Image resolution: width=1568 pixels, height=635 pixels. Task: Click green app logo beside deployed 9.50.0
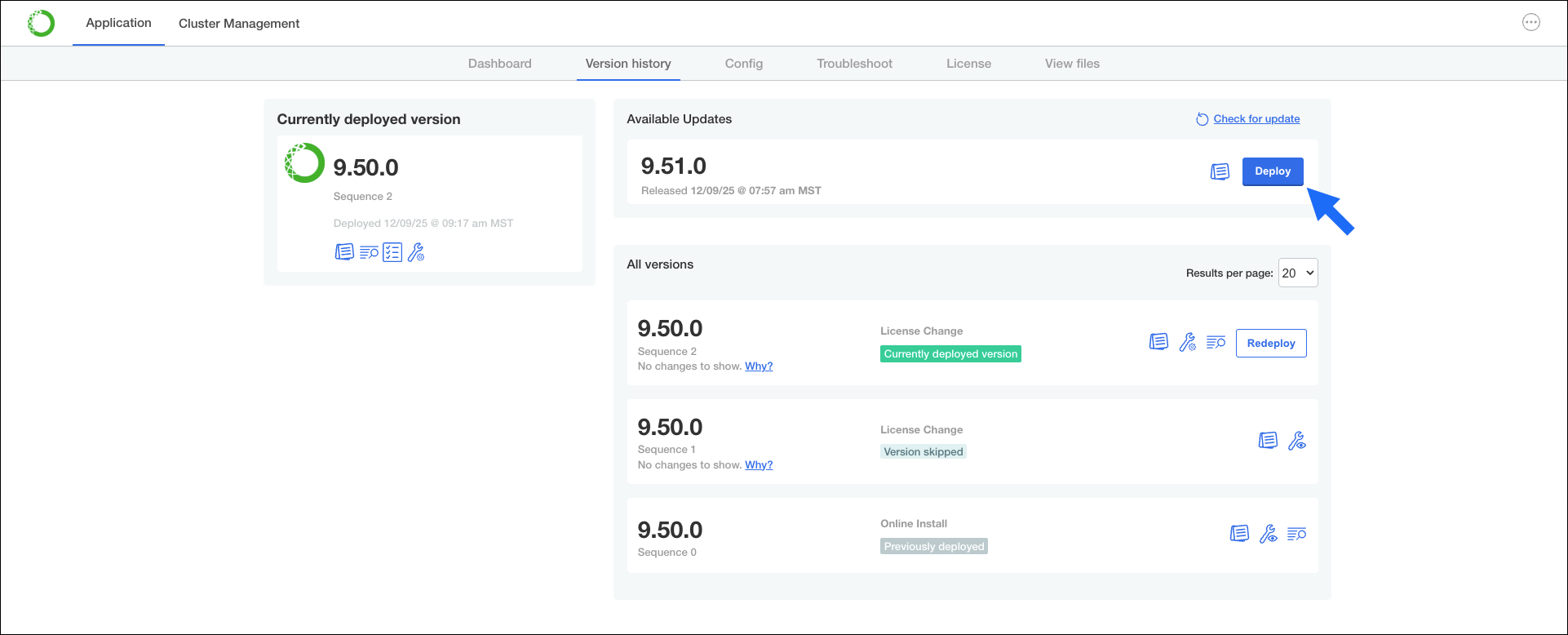point(304,162)
